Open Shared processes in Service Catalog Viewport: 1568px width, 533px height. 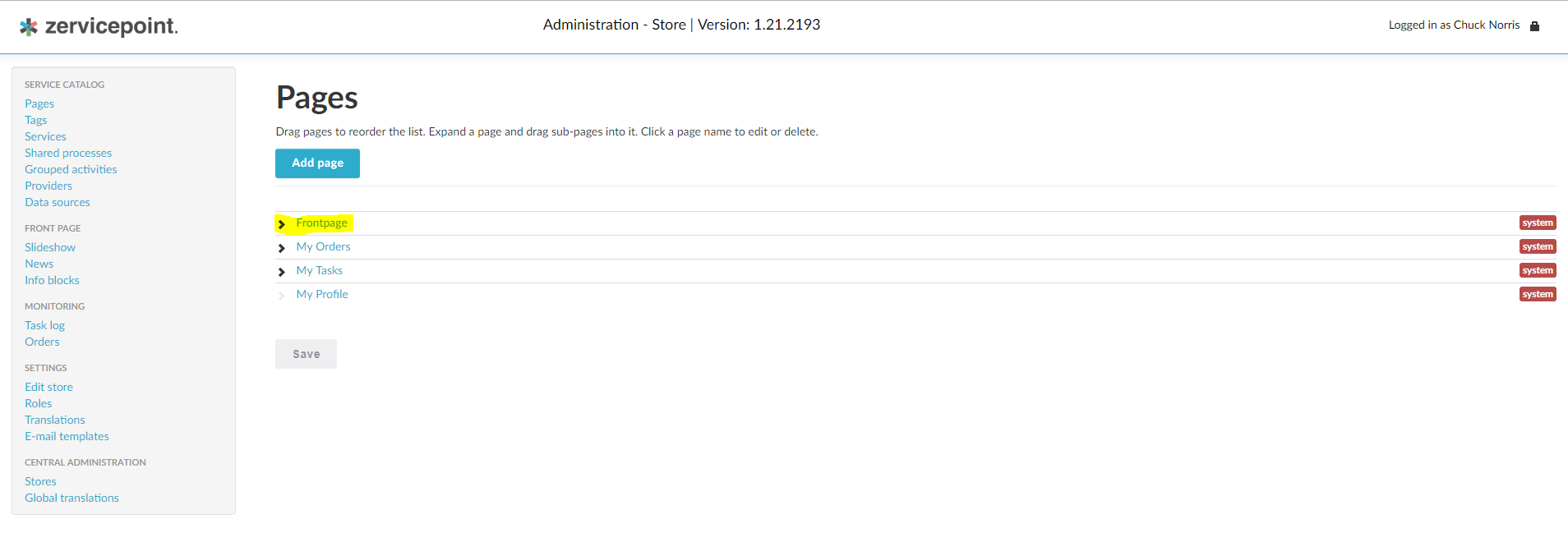(68, 153)
